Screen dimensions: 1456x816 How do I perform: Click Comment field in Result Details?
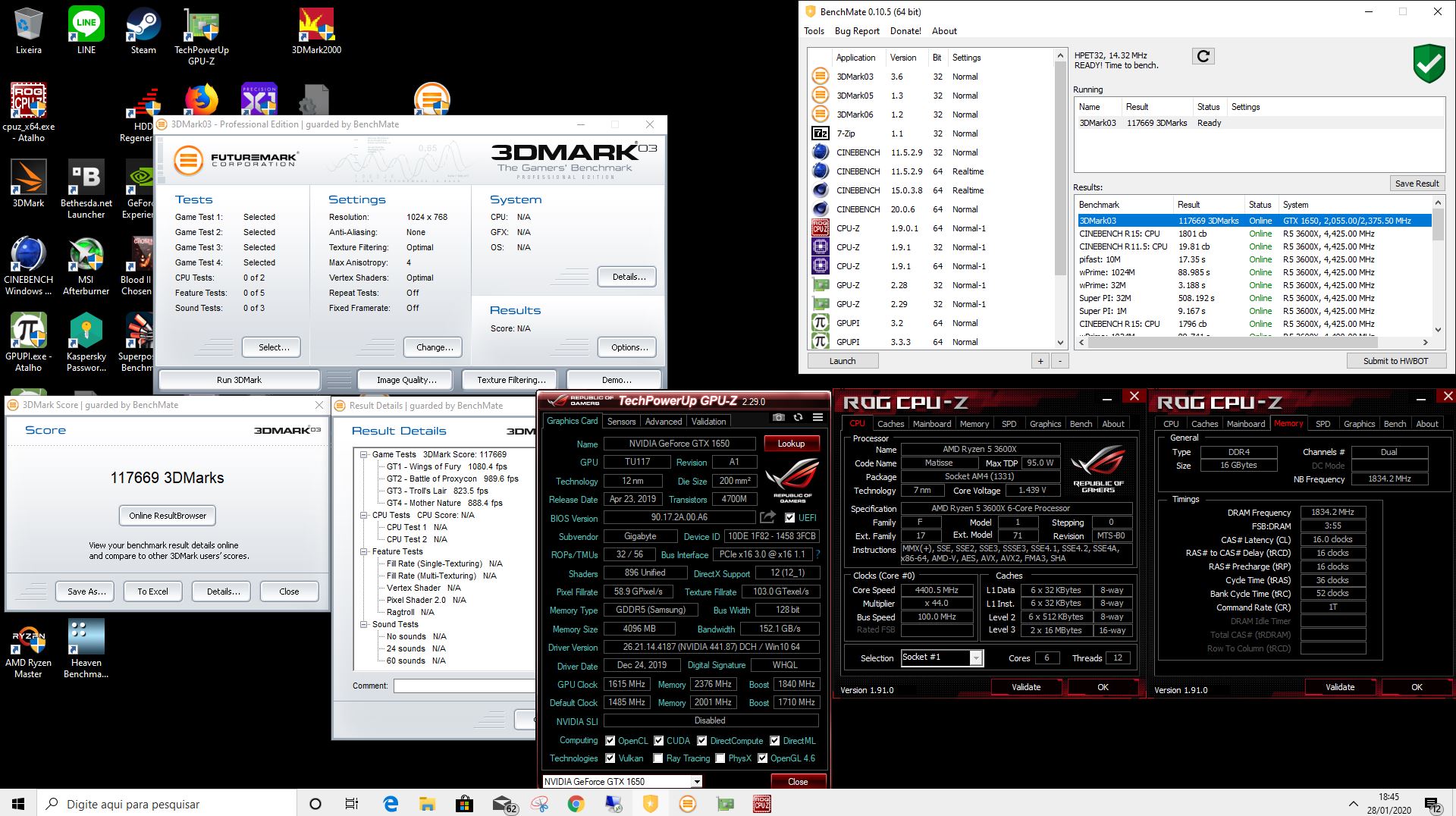click(x=464, y=686)
